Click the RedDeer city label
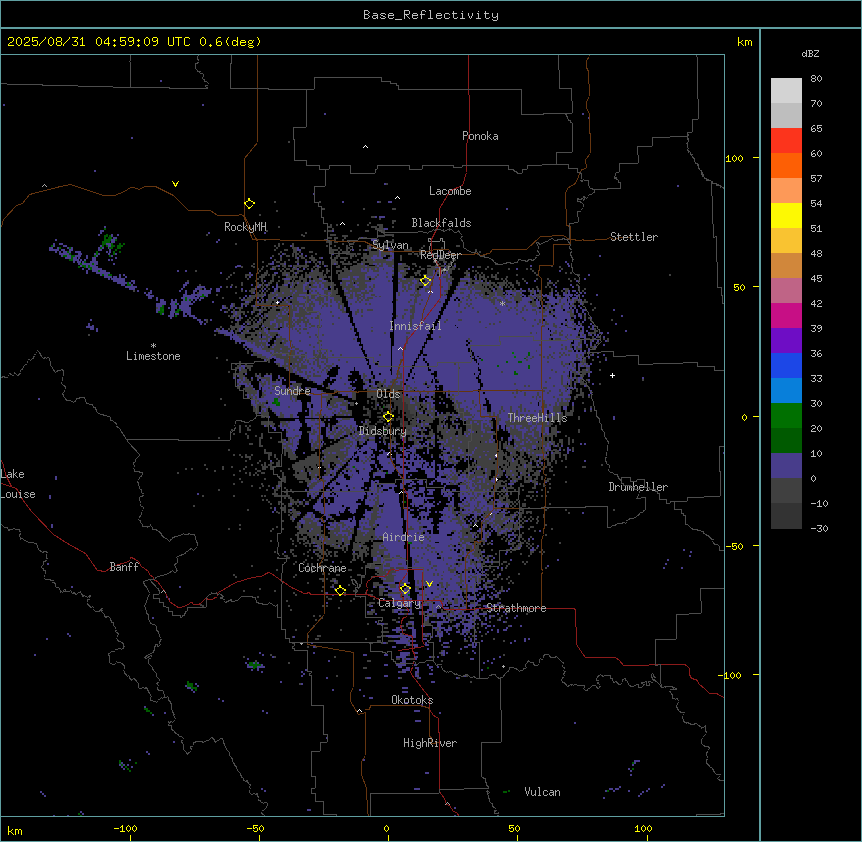 [x=440, y=255]
